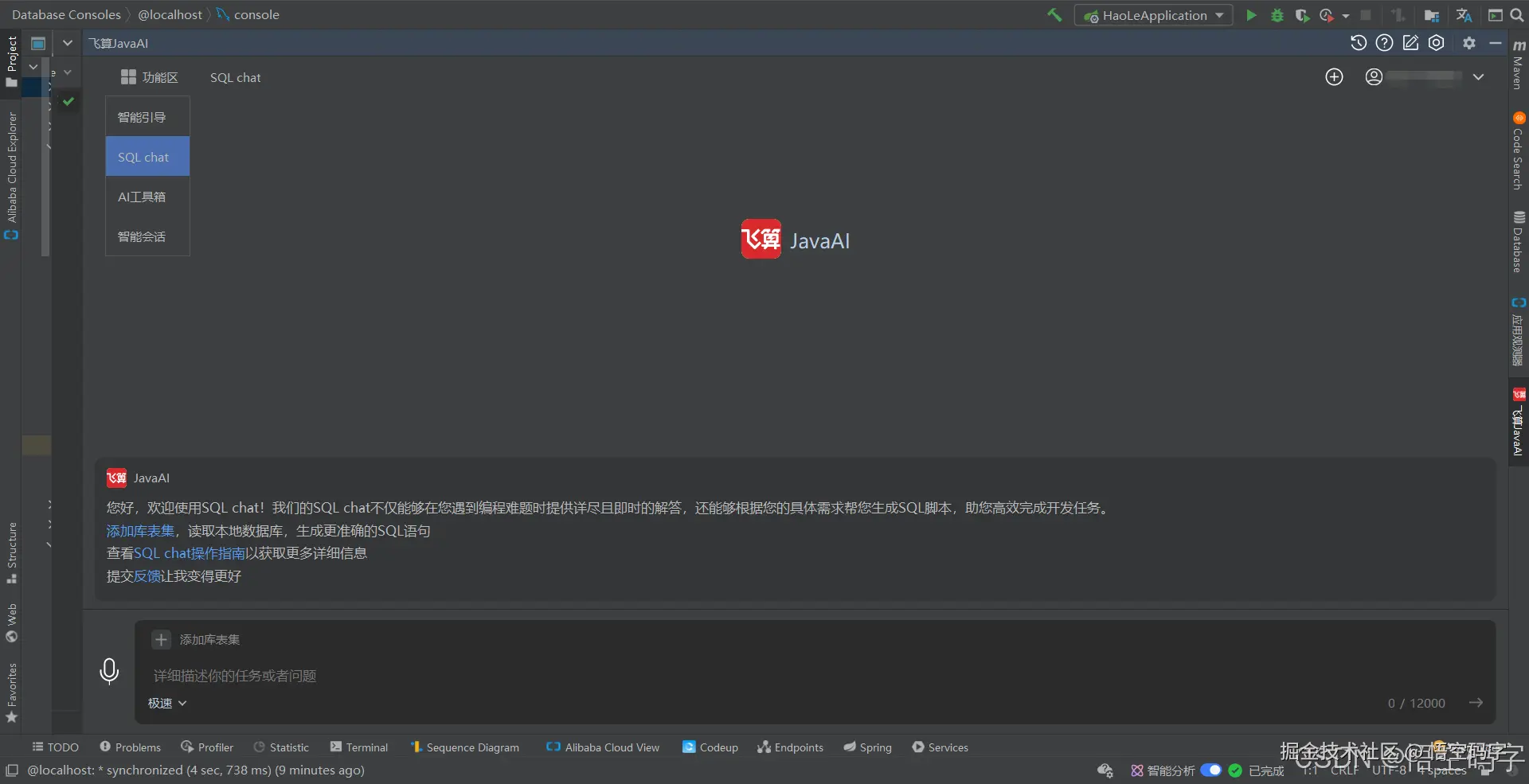
Task: Click the tool window quick-access icon bottom-left
Action: [x=12, y=770]
